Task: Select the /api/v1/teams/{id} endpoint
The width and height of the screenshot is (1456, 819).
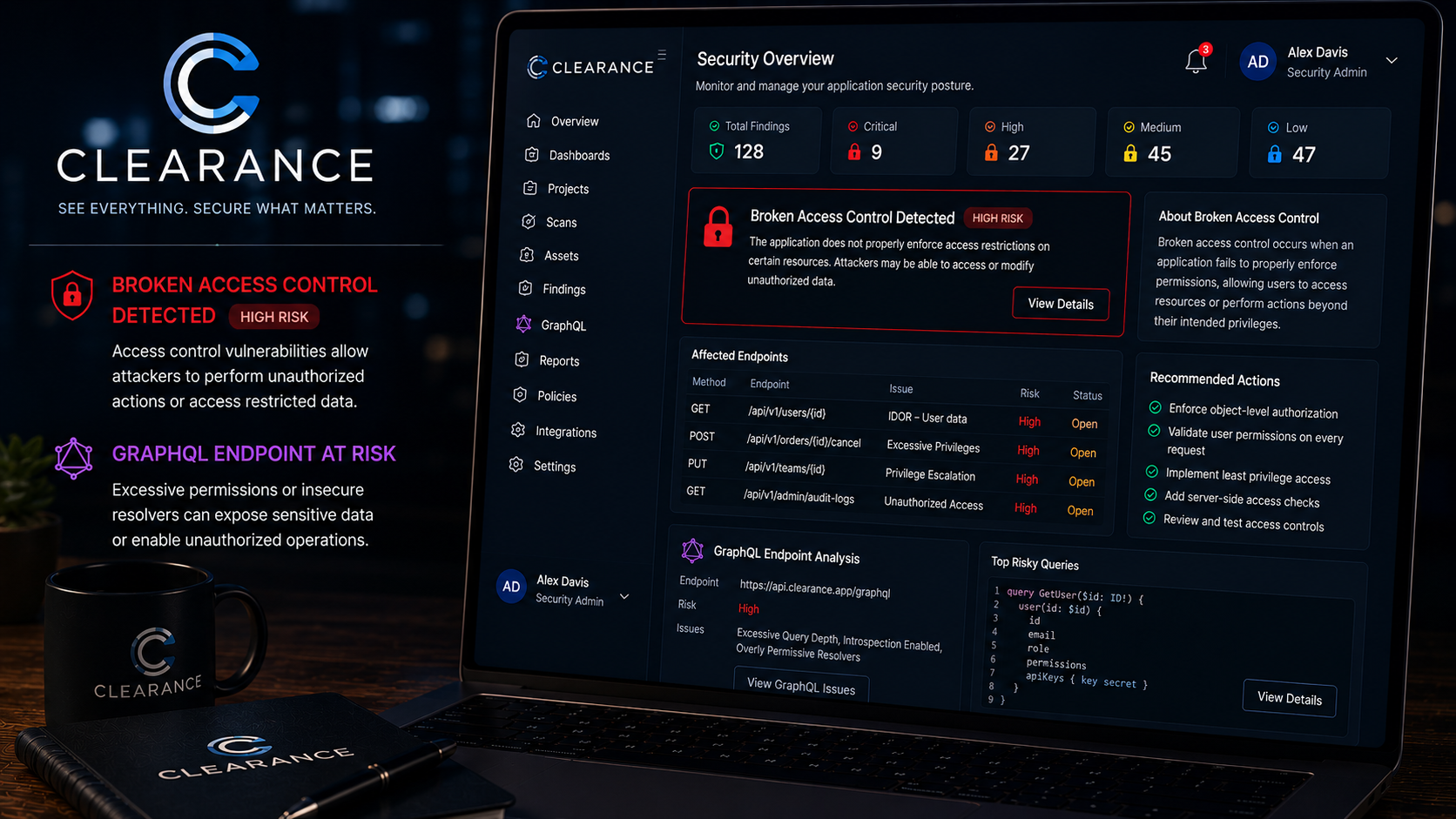Action: pyautogui.click(x=785, y=468)
